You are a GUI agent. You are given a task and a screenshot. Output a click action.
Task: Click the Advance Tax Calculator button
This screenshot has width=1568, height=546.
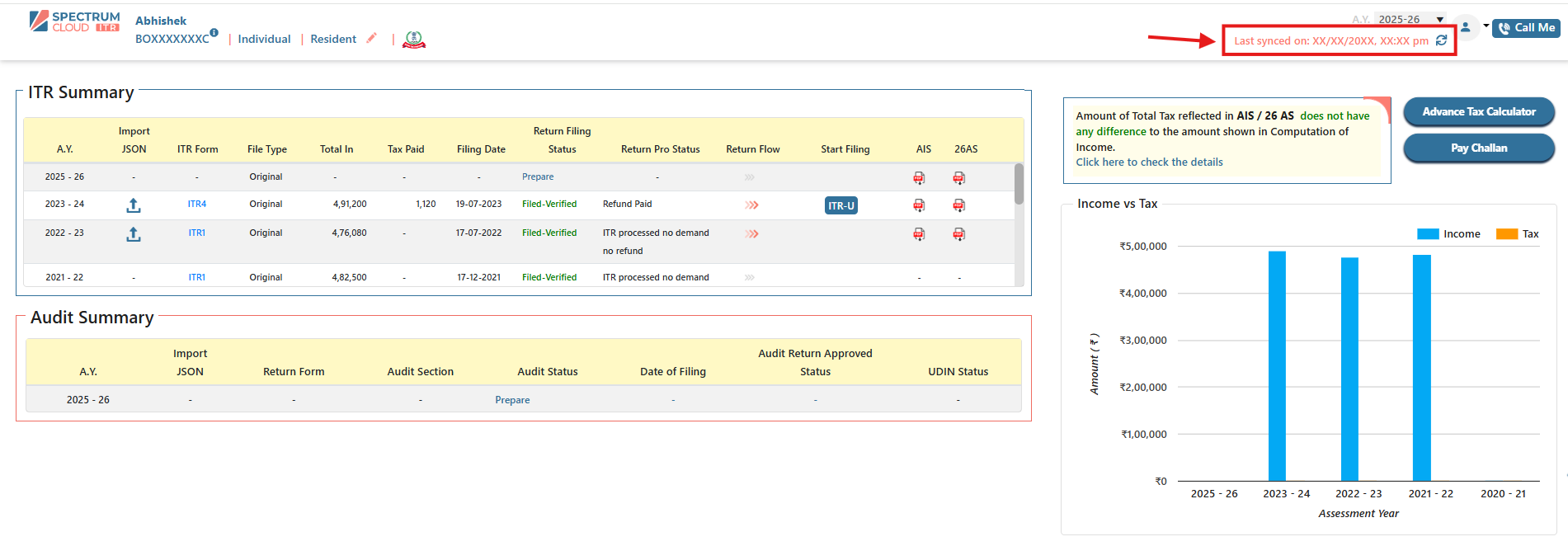(1478, 112)
